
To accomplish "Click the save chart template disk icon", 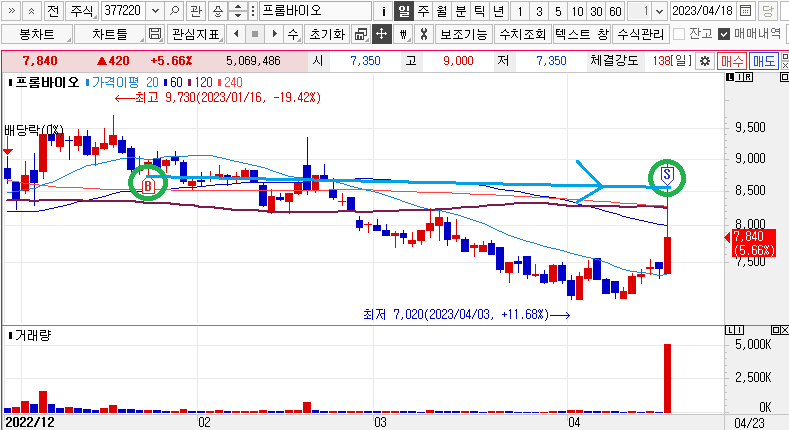I will (155, 34).
